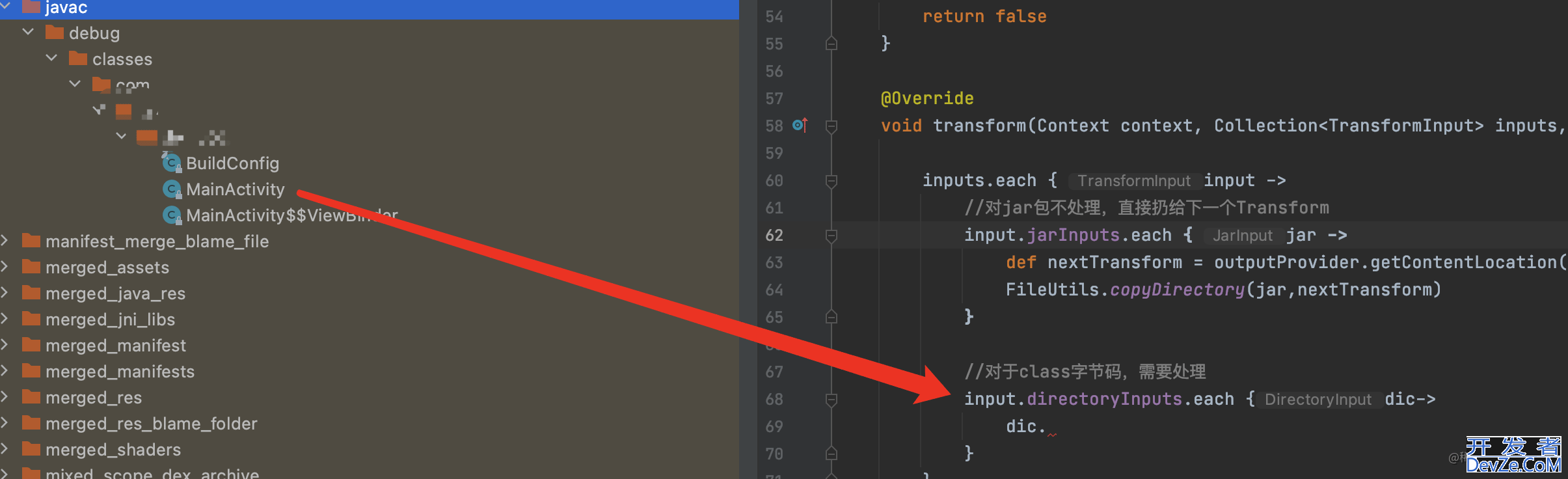
Task: Click line number 57 in gutter
Action: coord(774,98)
